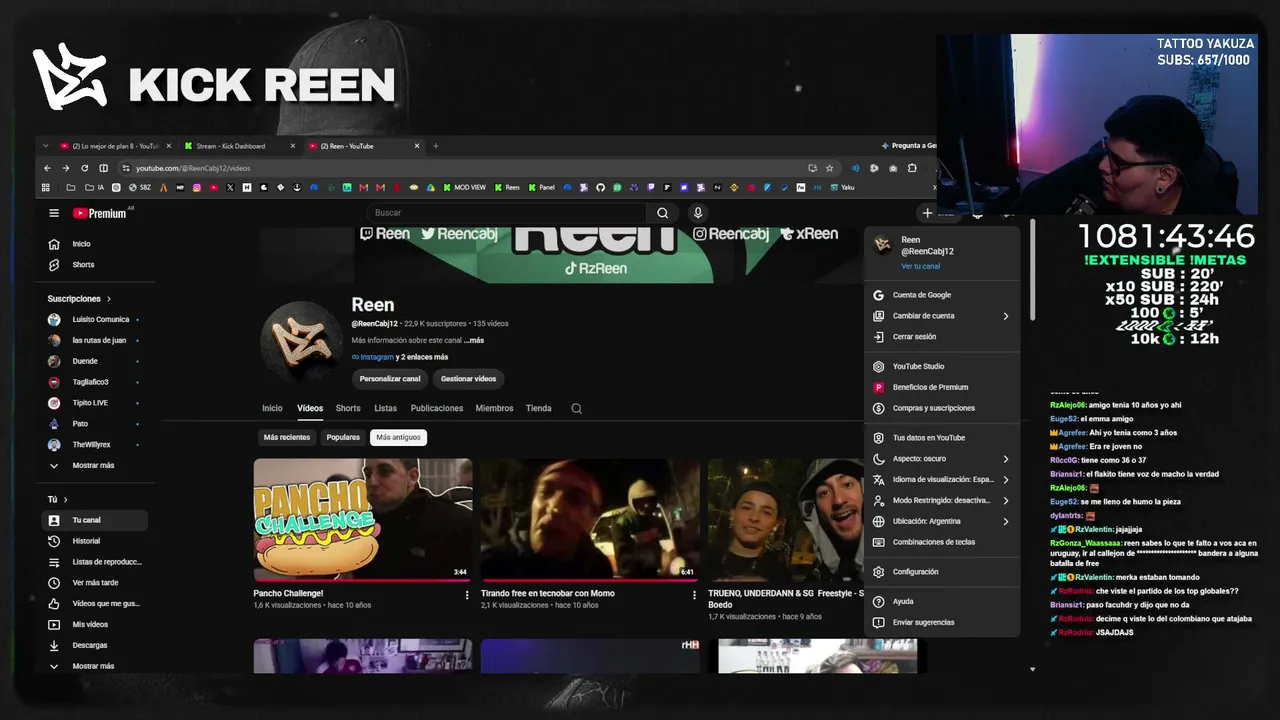1280x720 pixels.
Task: Expand Cambiar de cuenta submenu
Action: 941,316
